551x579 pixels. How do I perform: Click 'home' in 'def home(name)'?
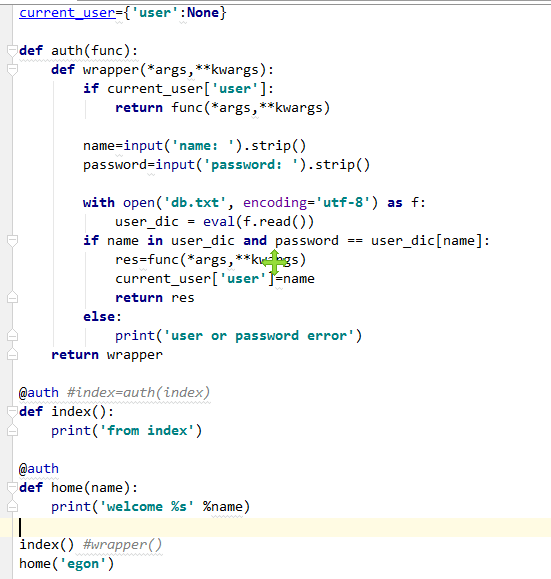[x=66, y=488]
